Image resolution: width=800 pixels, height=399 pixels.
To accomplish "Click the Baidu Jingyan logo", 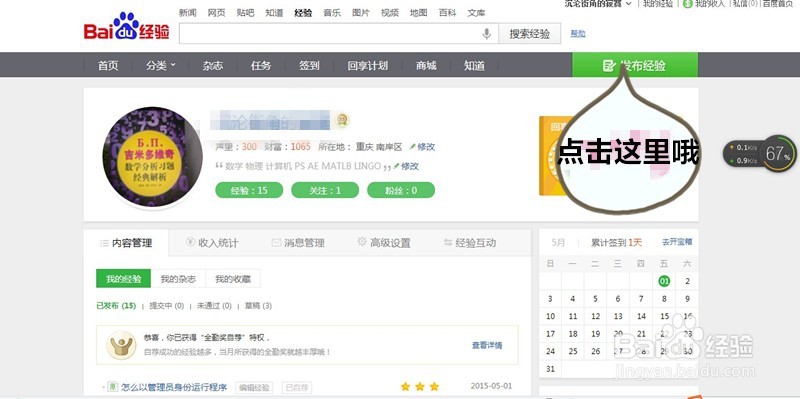I will pos(127,27).
